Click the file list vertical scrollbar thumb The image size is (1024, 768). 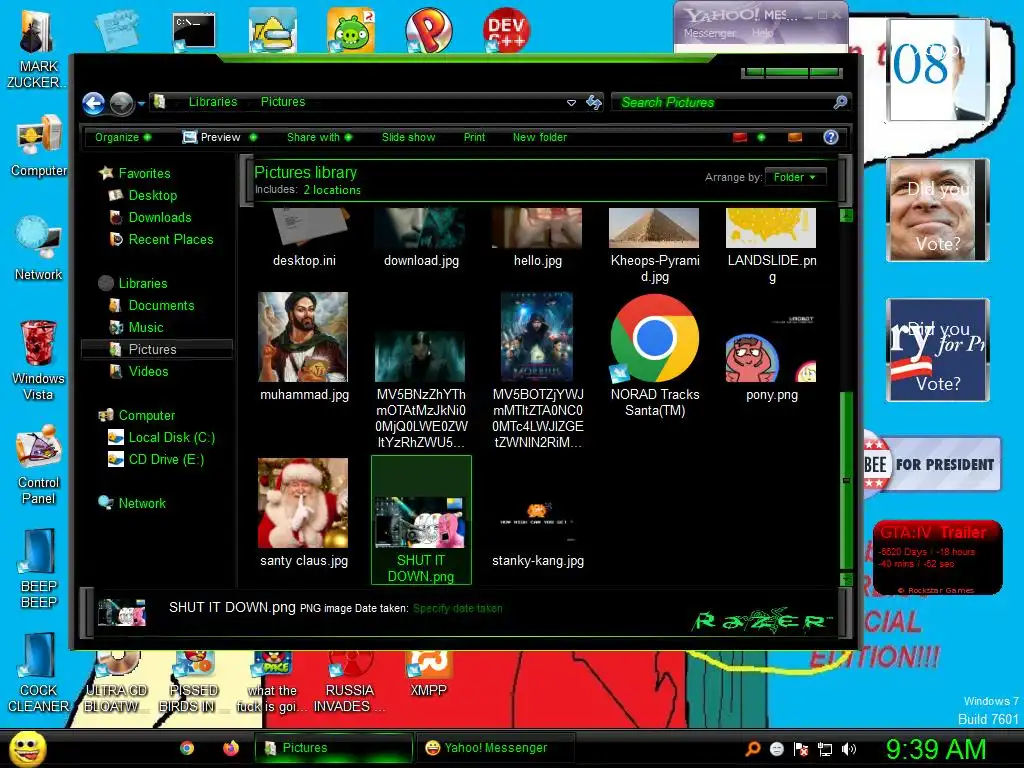click(x=846, y=480)
